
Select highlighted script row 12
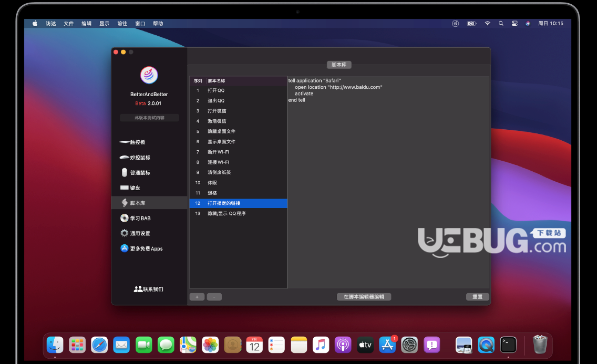click(x=238, y=203)
